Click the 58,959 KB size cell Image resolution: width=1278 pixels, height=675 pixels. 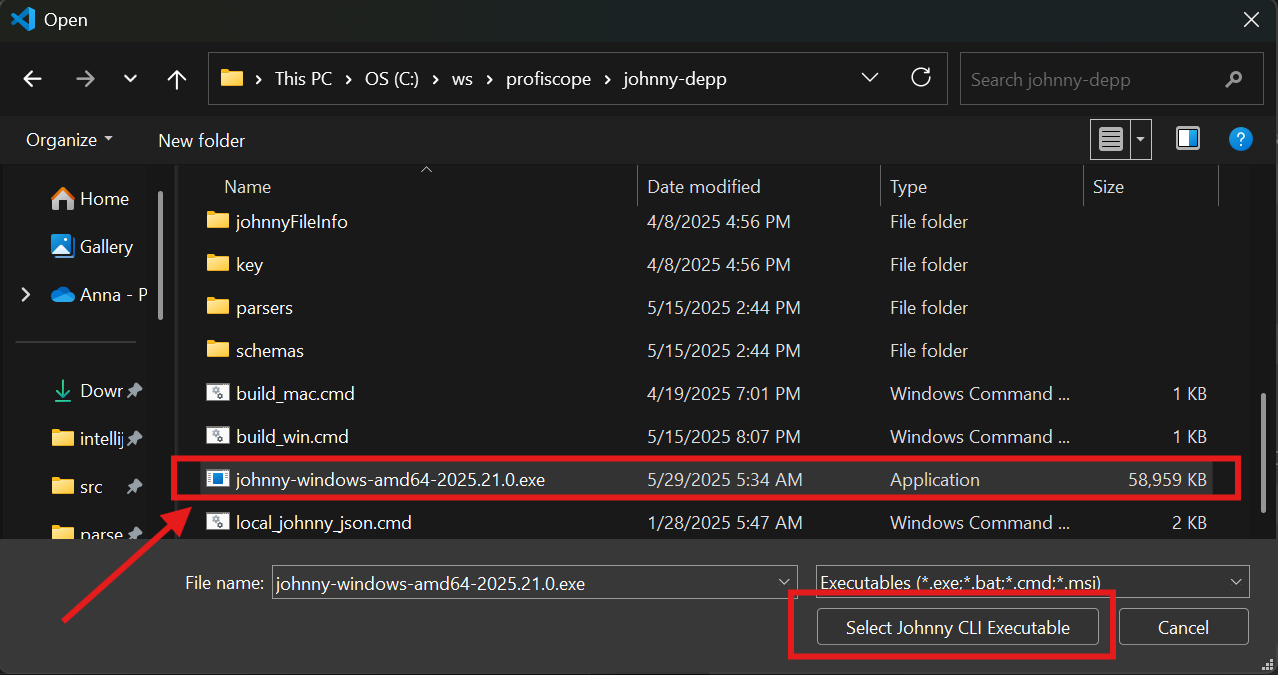[1167, 480]
